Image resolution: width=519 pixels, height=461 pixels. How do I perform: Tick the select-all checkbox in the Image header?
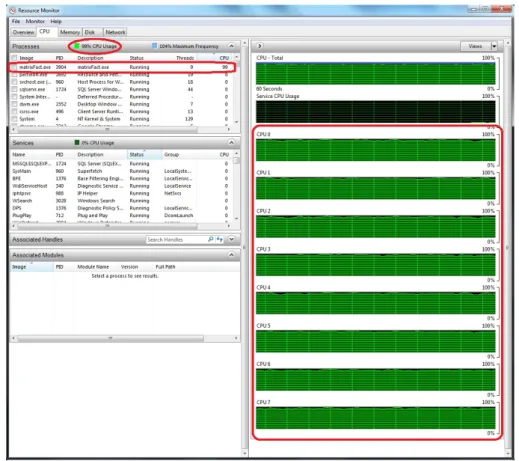tap(14, 58)
